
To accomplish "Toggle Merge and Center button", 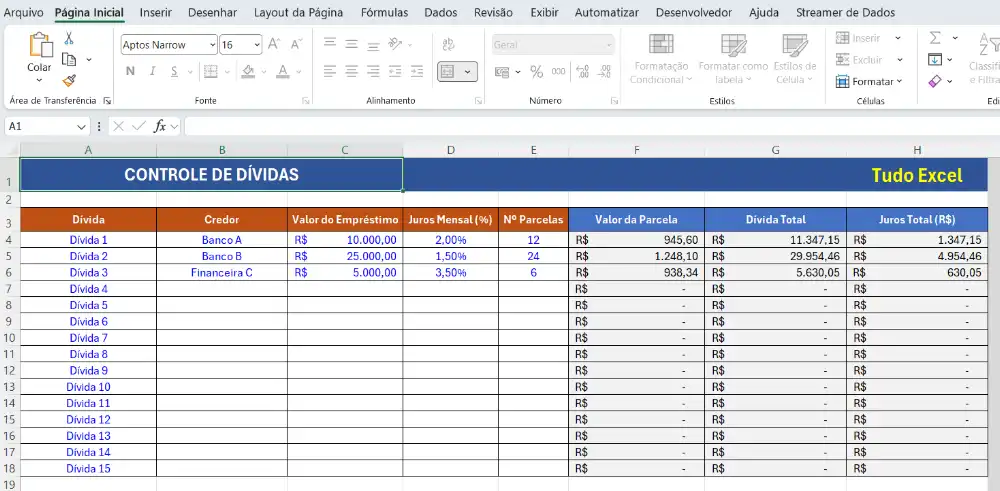I will [448, 71].
